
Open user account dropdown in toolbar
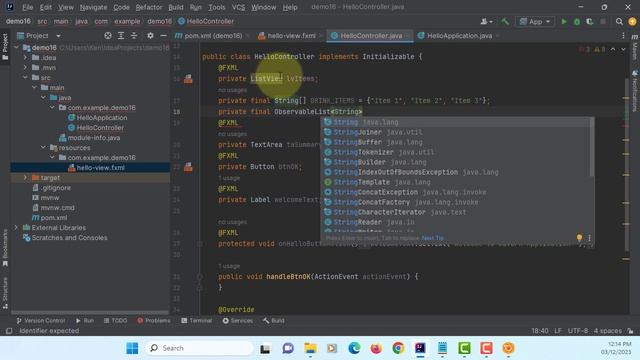click(486, 21)
